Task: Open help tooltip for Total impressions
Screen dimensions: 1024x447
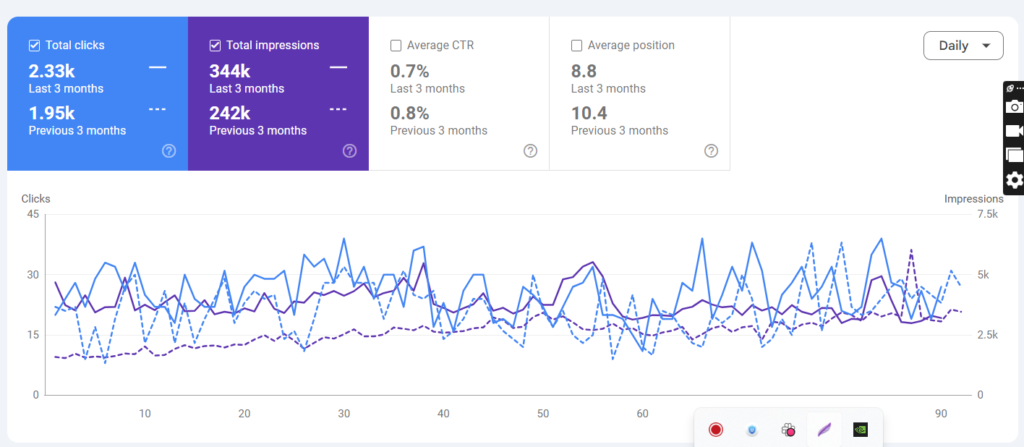Action: coord(349,151)
